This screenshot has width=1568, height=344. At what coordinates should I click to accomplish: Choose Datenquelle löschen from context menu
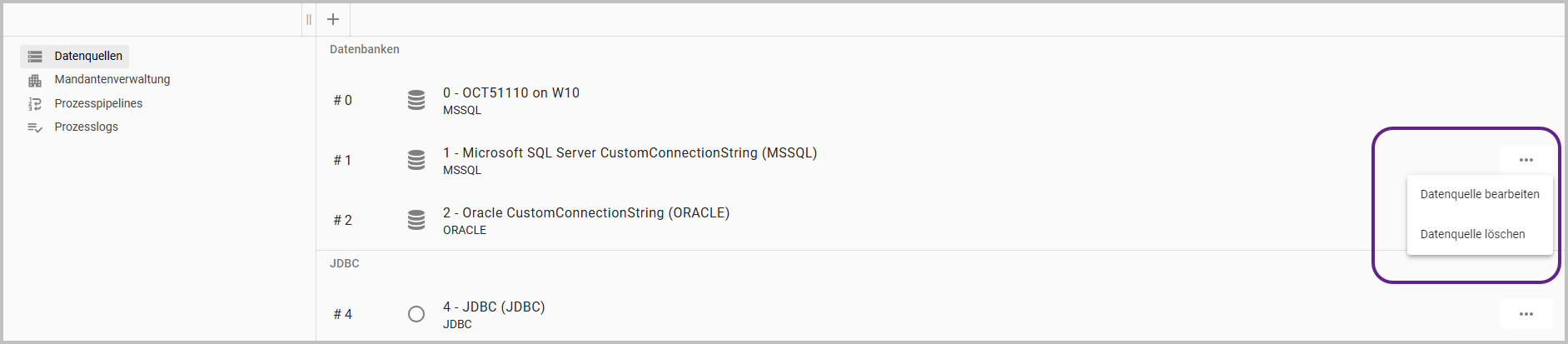(1472, 234)
